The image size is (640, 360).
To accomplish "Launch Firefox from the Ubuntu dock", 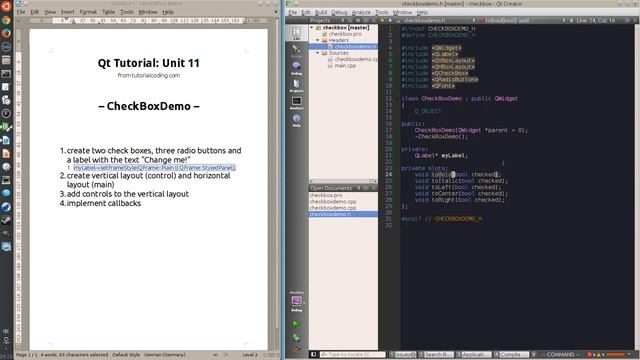I will pyautogui.click(x=6, y=33).
